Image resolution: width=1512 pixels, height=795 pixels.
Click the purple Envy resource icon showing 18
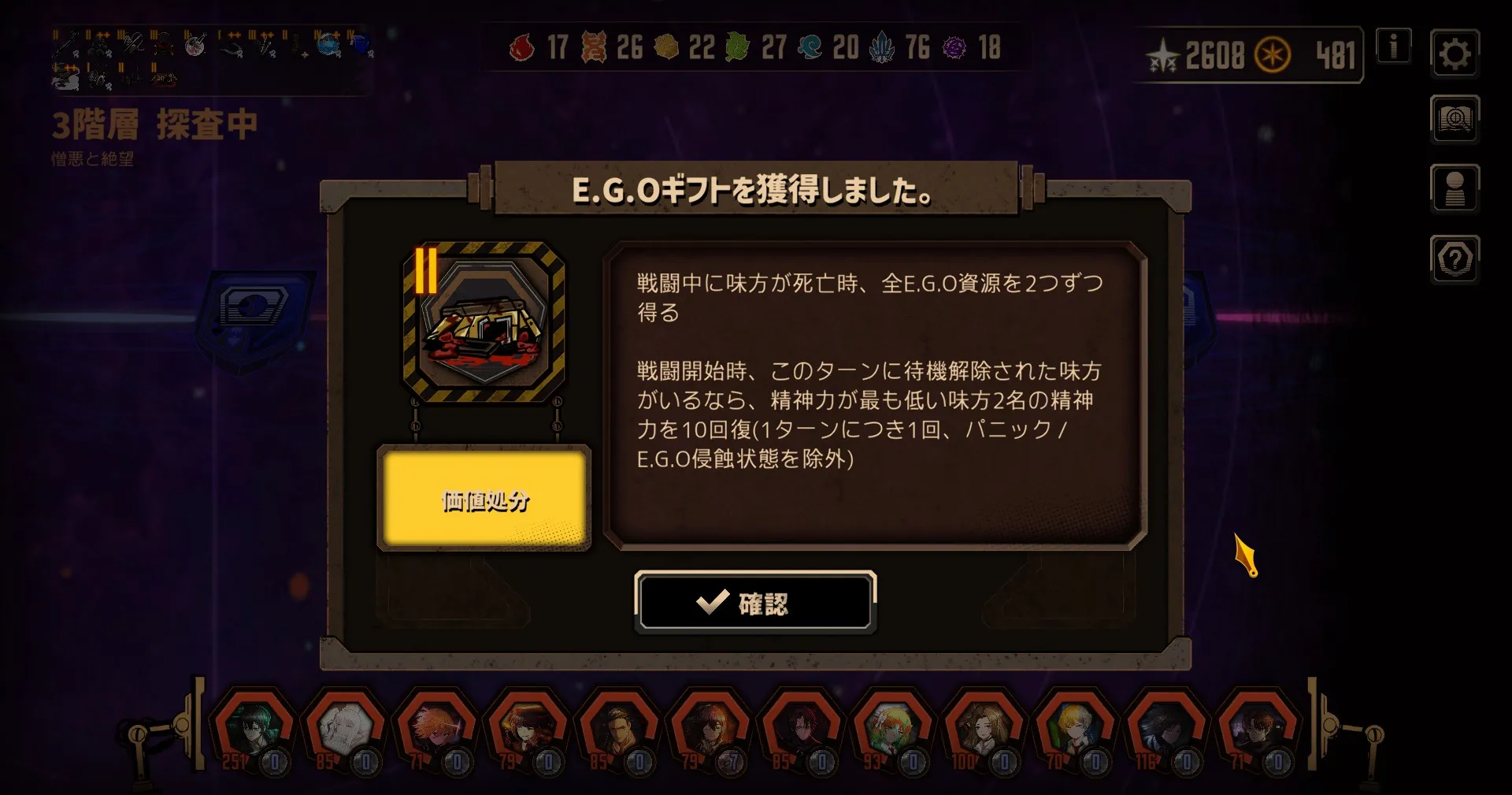tap(954, 47)
